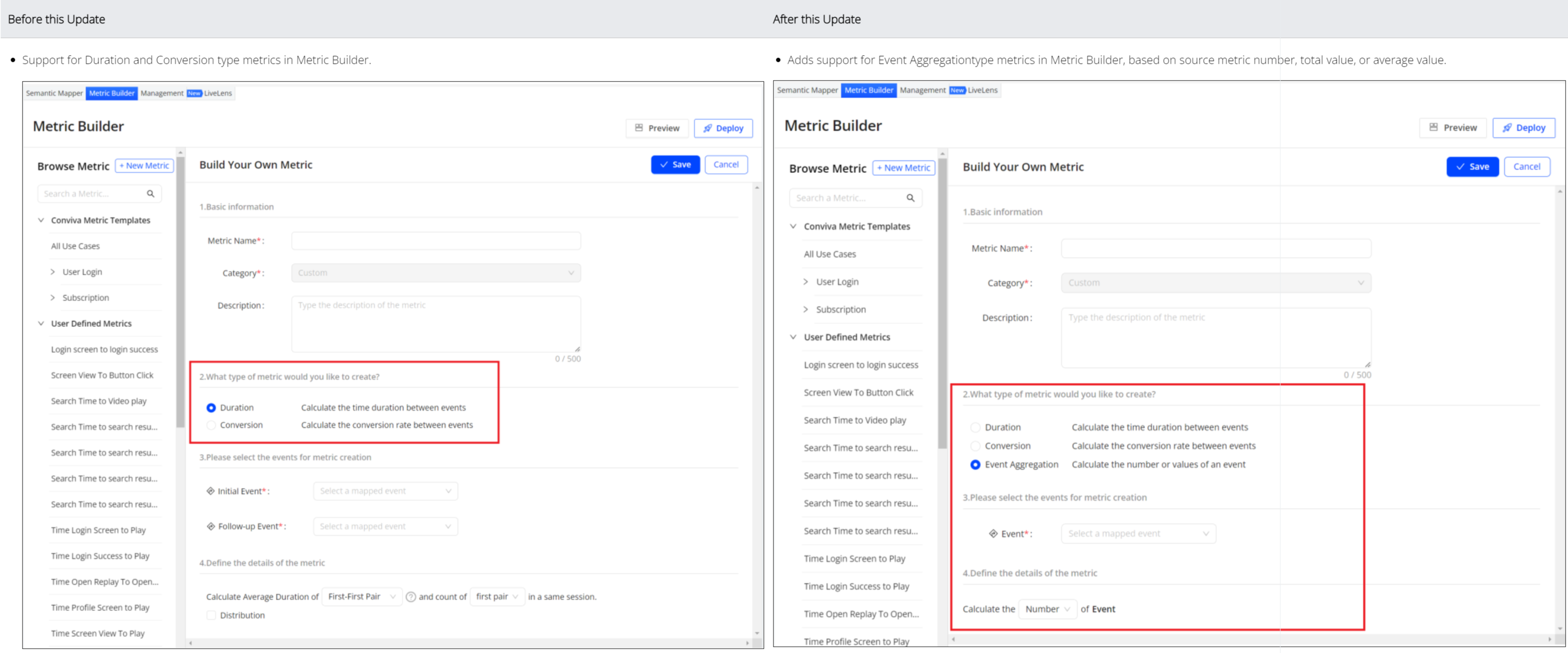The width and height of the screenshot is (1568, 653).
Task: Enable the Distribution checkbox
Action: tap(211, 615)
